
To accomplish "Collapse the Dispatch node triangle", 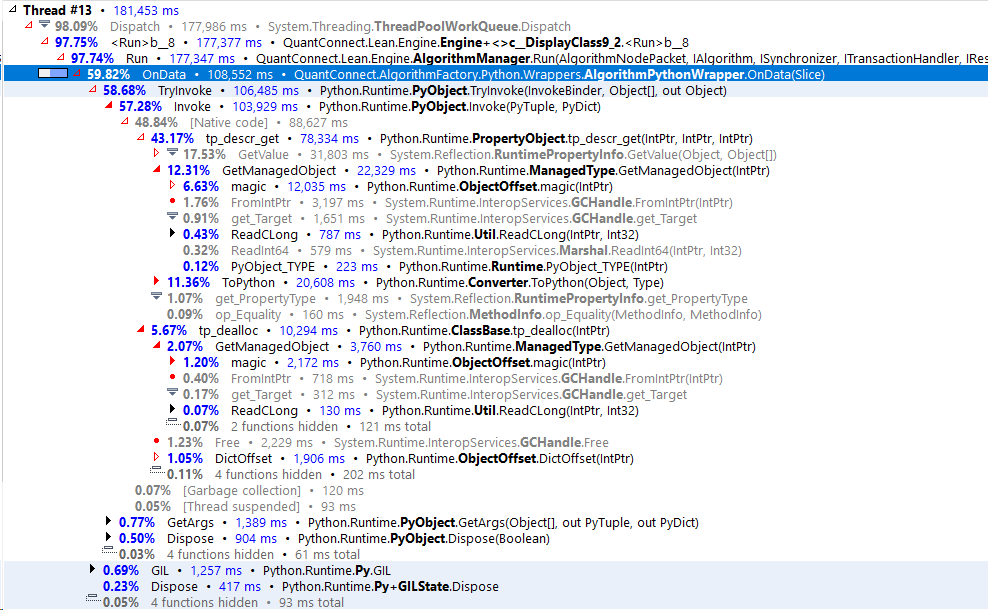I will [x=28, y=25].
